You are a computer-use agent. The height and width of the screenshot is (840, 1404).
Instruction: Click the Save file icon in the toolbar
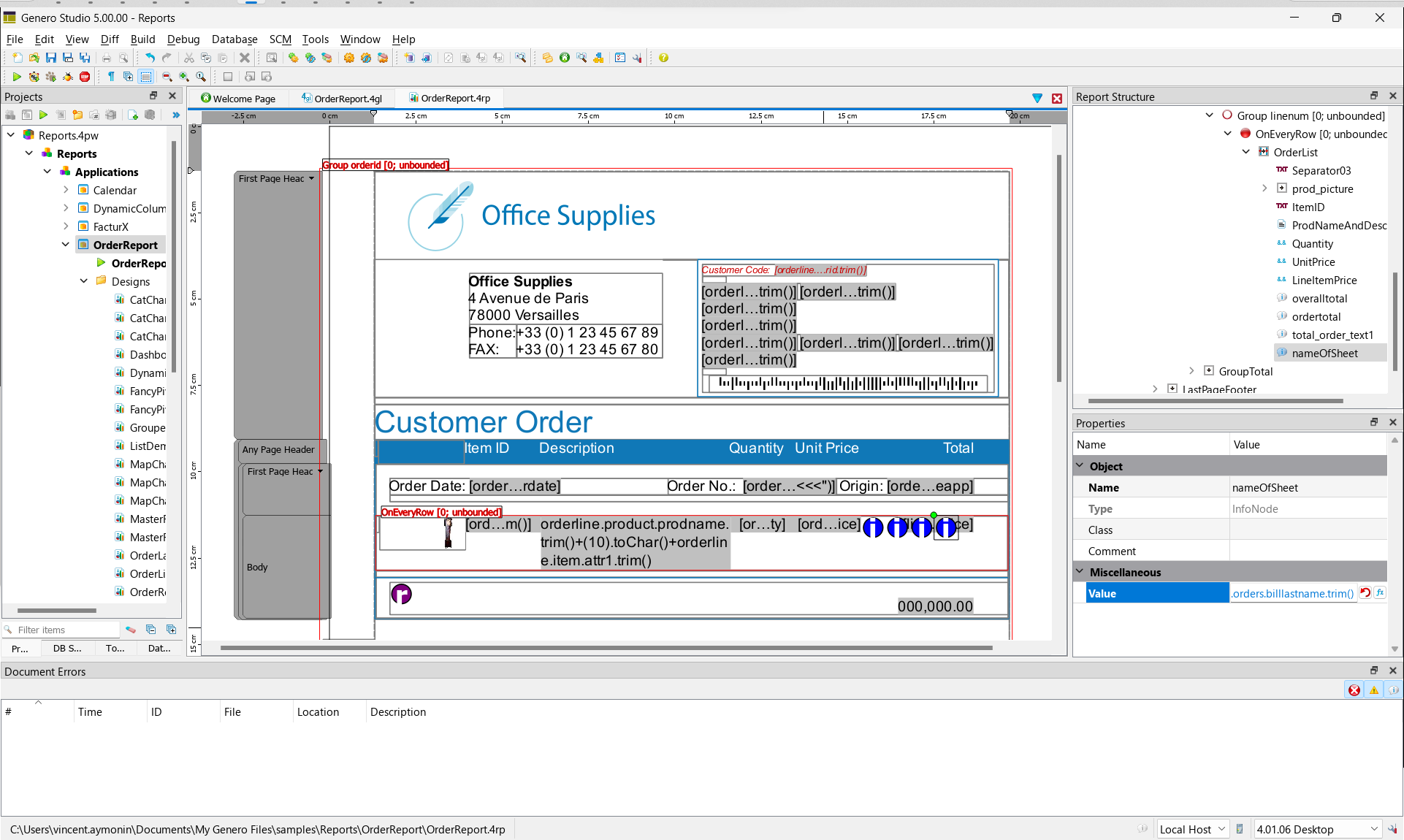pyautogui.click(x=50, y=58)
